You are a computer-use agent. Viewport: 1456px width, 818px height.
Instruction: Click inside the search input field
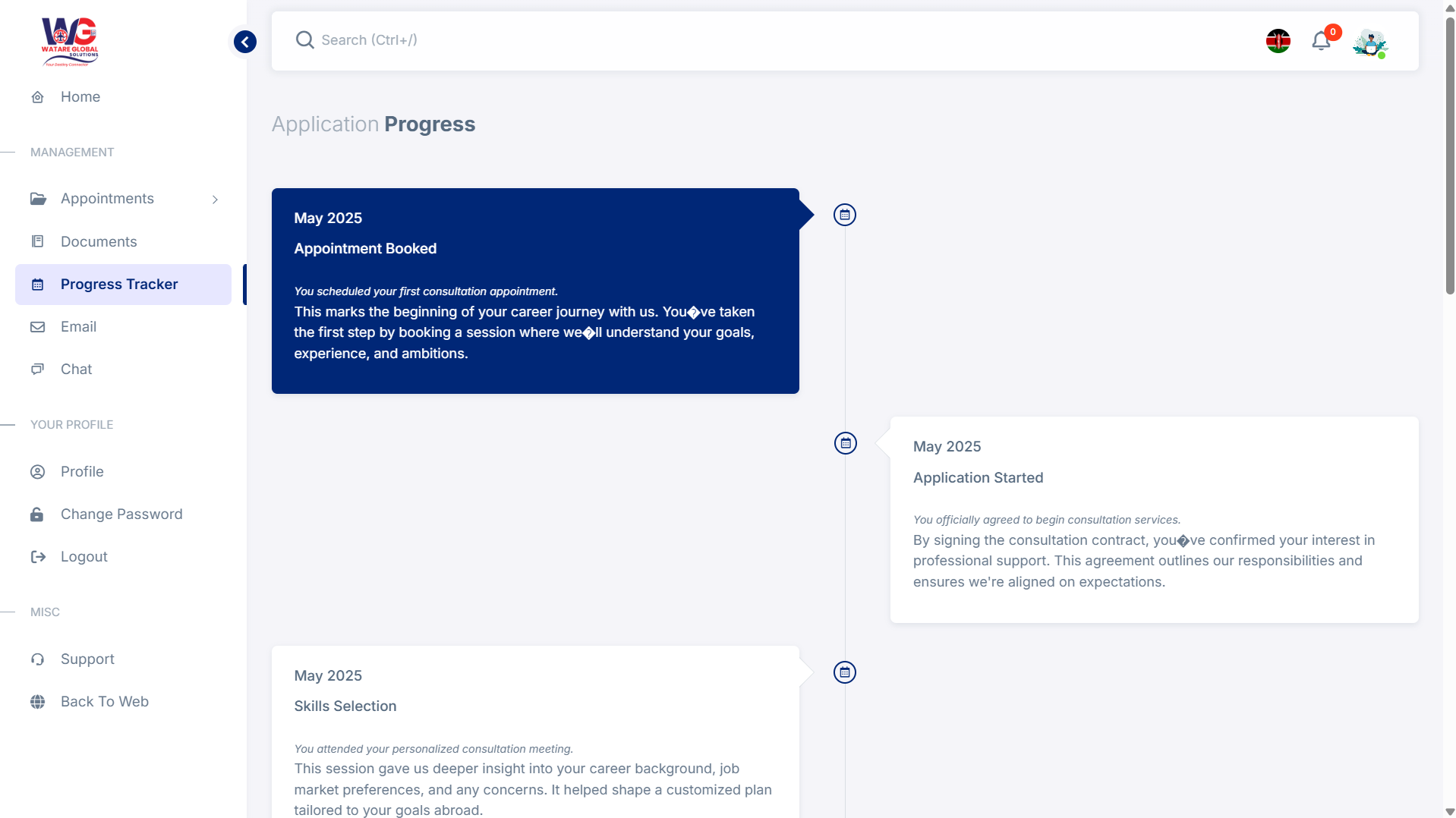click(531, 39)
